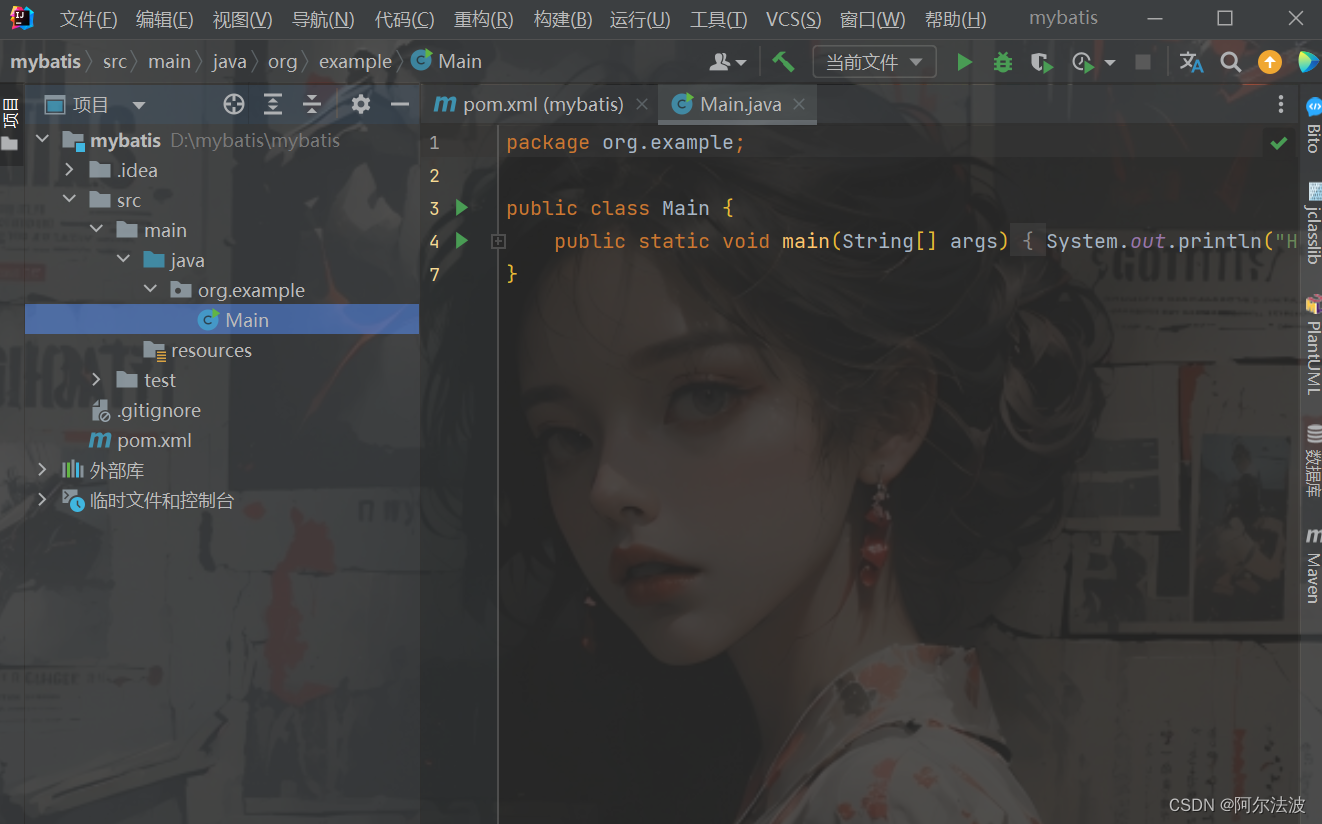The width and height of the screenshot is (1322, 824).
Task: Collapse the org.example package
Action: 150,290
